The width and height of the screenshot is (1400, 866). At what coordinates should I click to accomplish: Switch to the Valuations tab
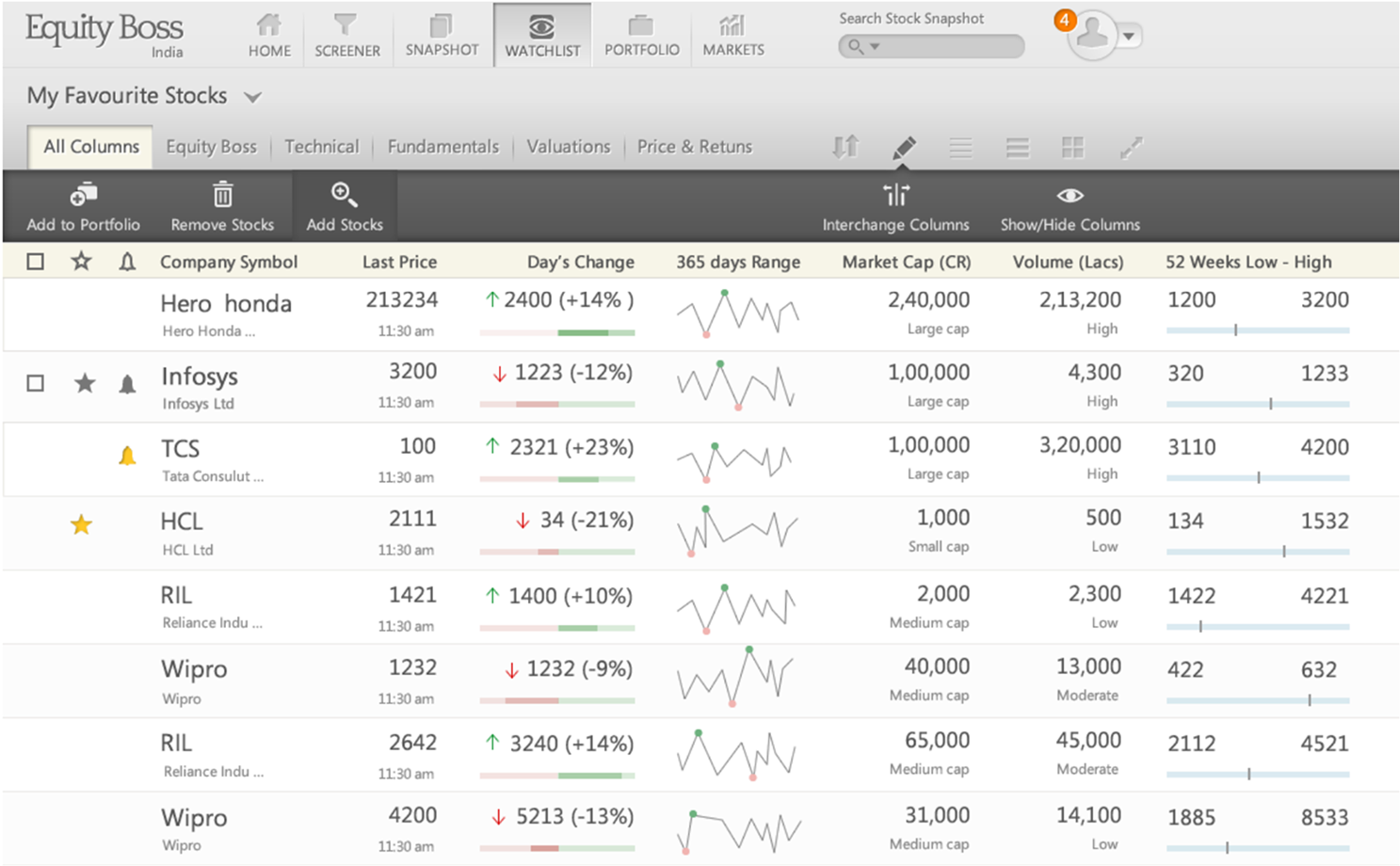pyautogui.click(x=569, y=147)
